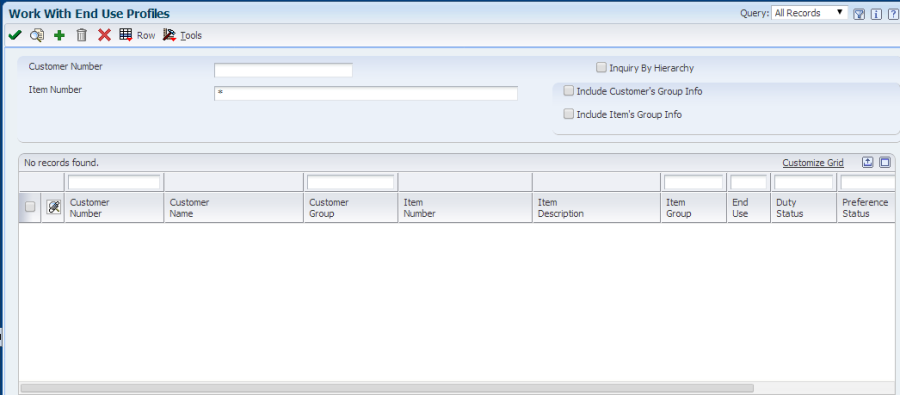900x395 pixels.
Task: Enable Inquiry By Hierarchy checkbox
Action: (x=601, y=68)
